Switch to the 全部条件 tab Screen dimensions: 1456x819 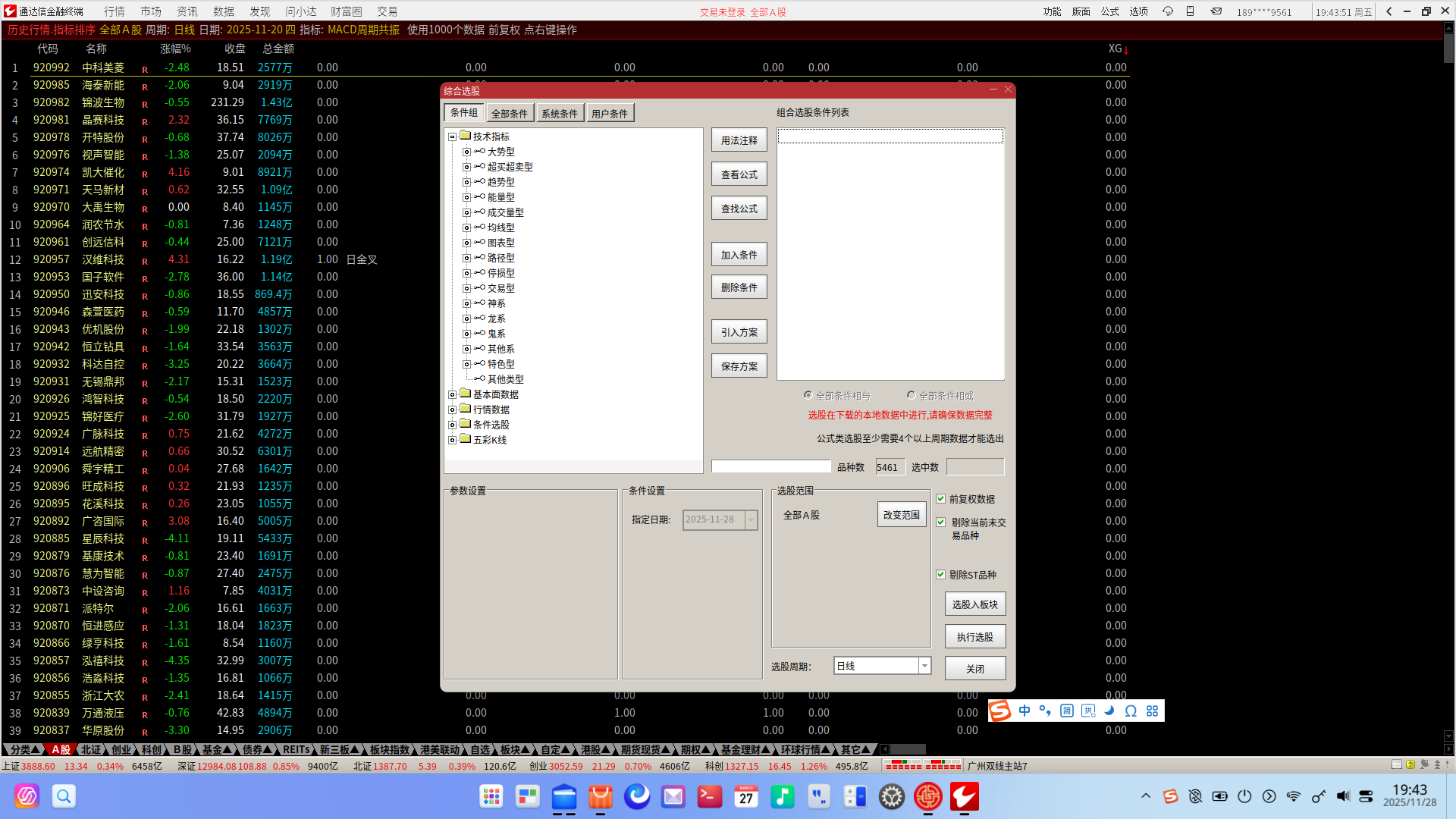point(510,114)
